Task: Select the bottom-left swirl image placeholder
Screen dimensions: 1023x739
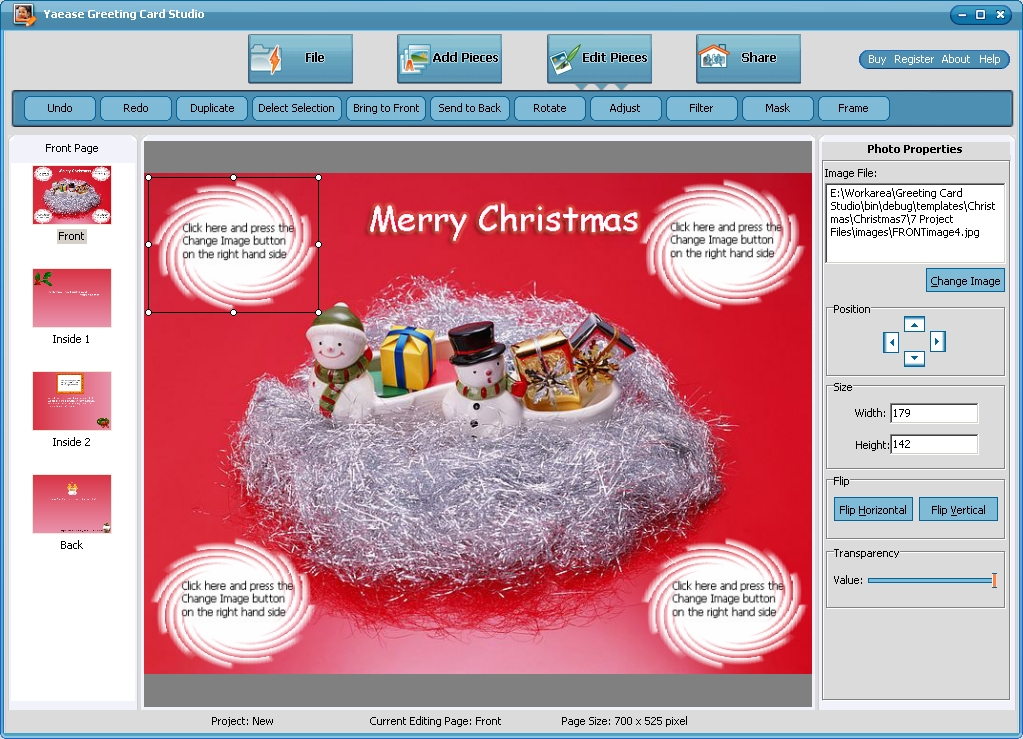Action: (x=233, y=601)
